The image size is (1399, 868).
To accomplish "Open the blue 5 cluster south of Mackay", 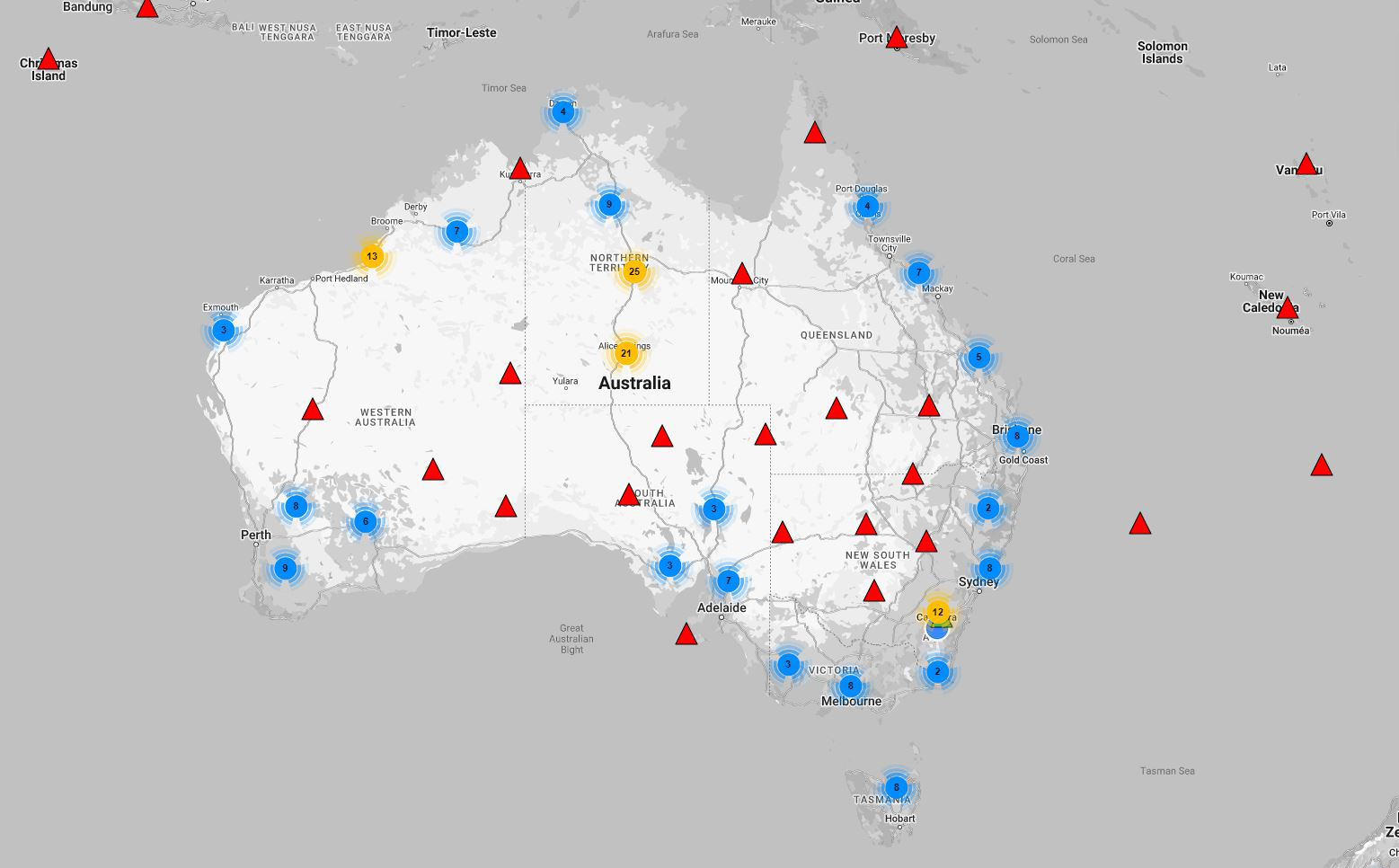I will pos(978,357).
